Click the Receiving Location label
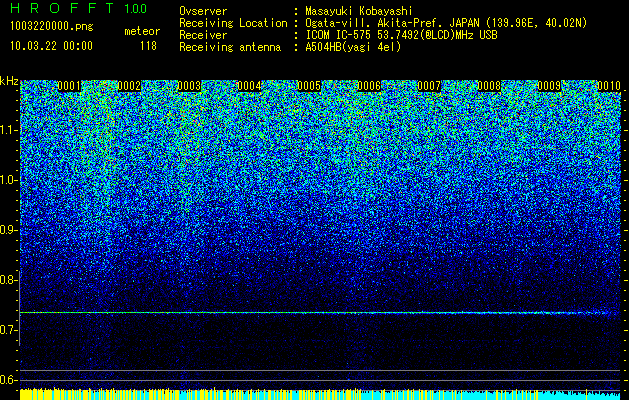 [233, 23]
